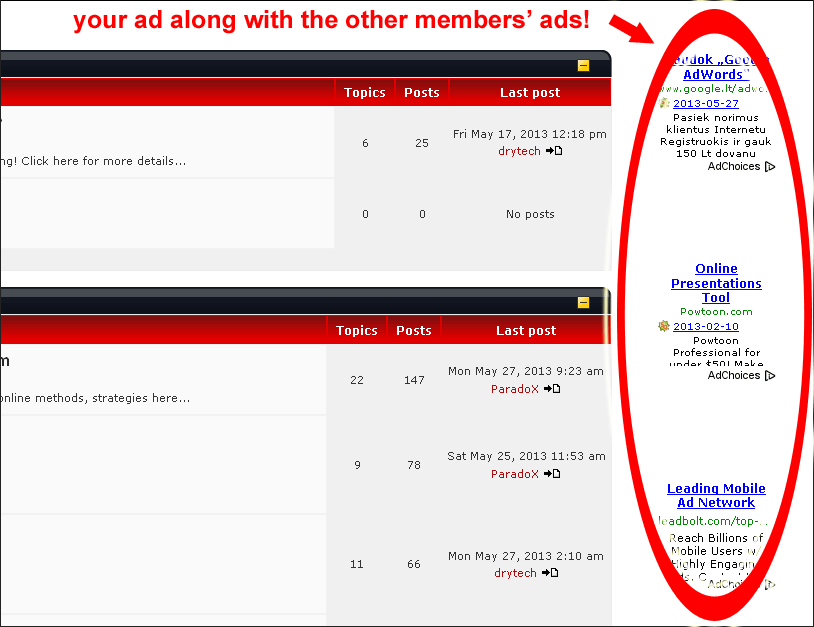Click the Topics header above the value 6
Screen dimensions: 814x627
click(x=364, y=92)
